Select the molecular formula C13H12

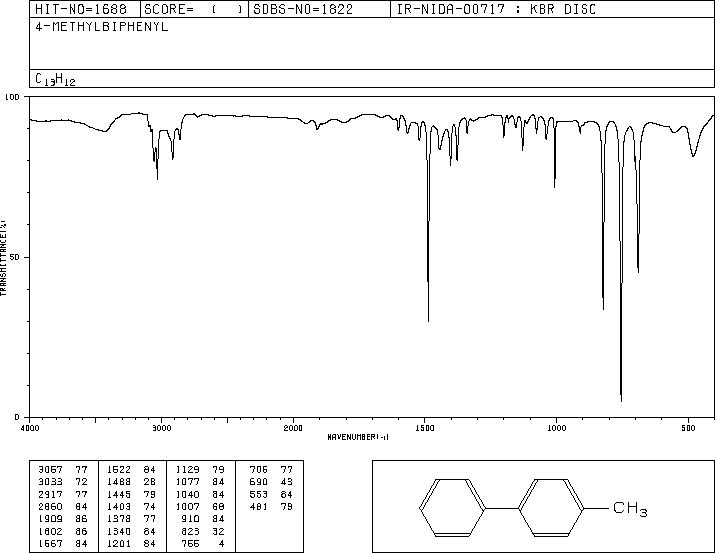pos(55,79)
